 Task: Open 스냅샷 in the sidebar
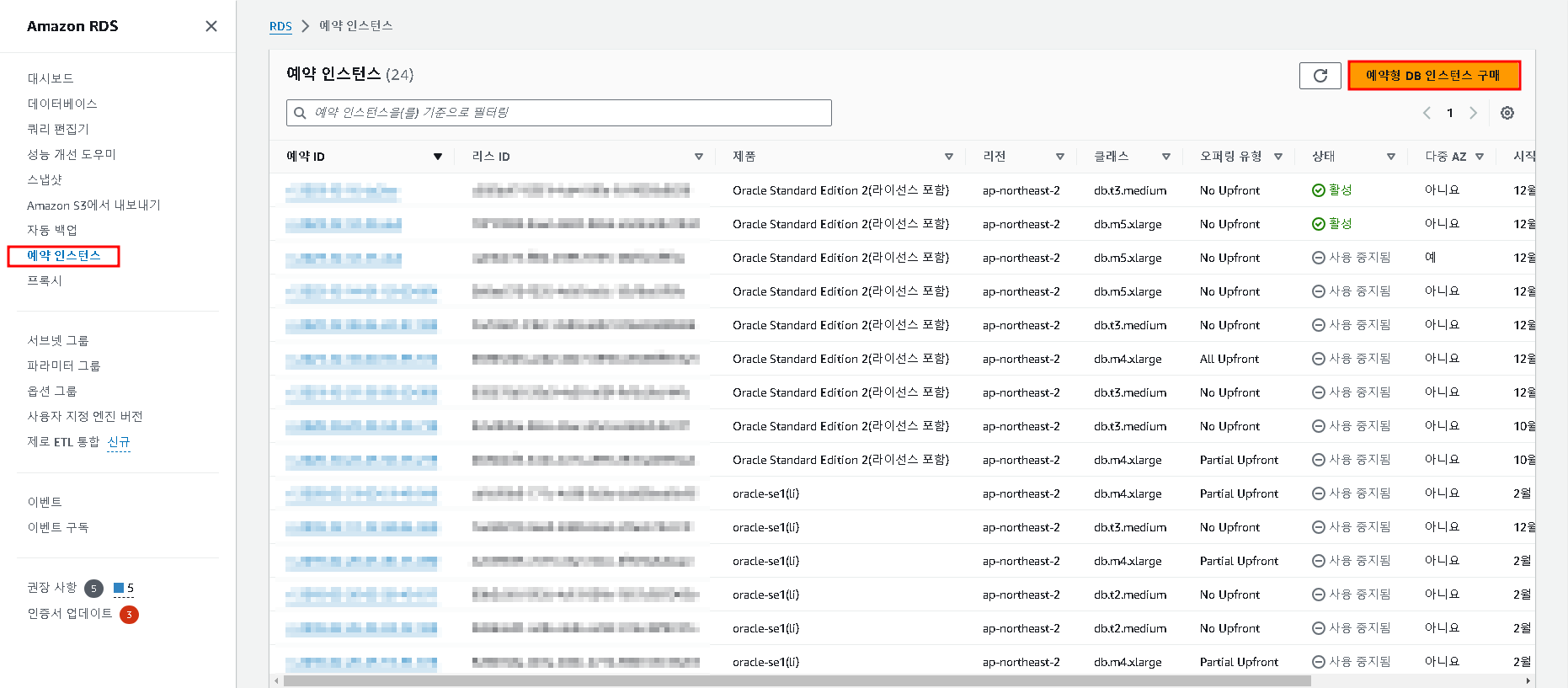tap(45, 179)
